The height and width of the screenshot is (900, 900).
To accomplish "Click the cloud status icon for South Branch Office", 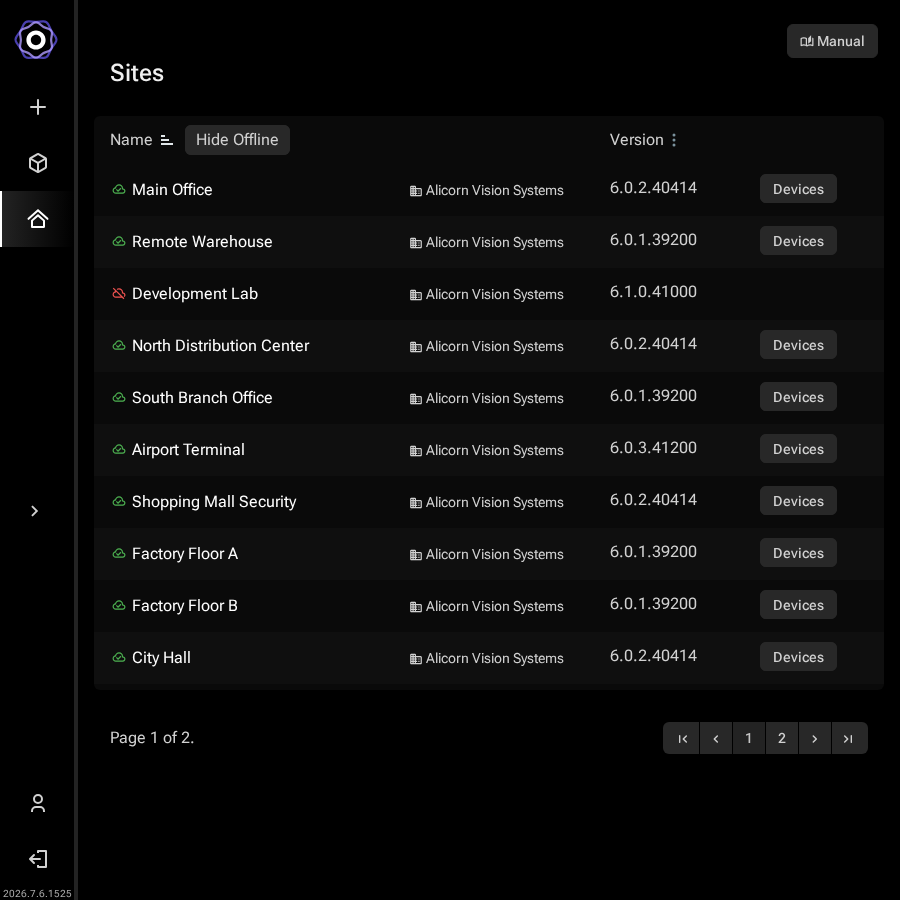I will point(119,397).
